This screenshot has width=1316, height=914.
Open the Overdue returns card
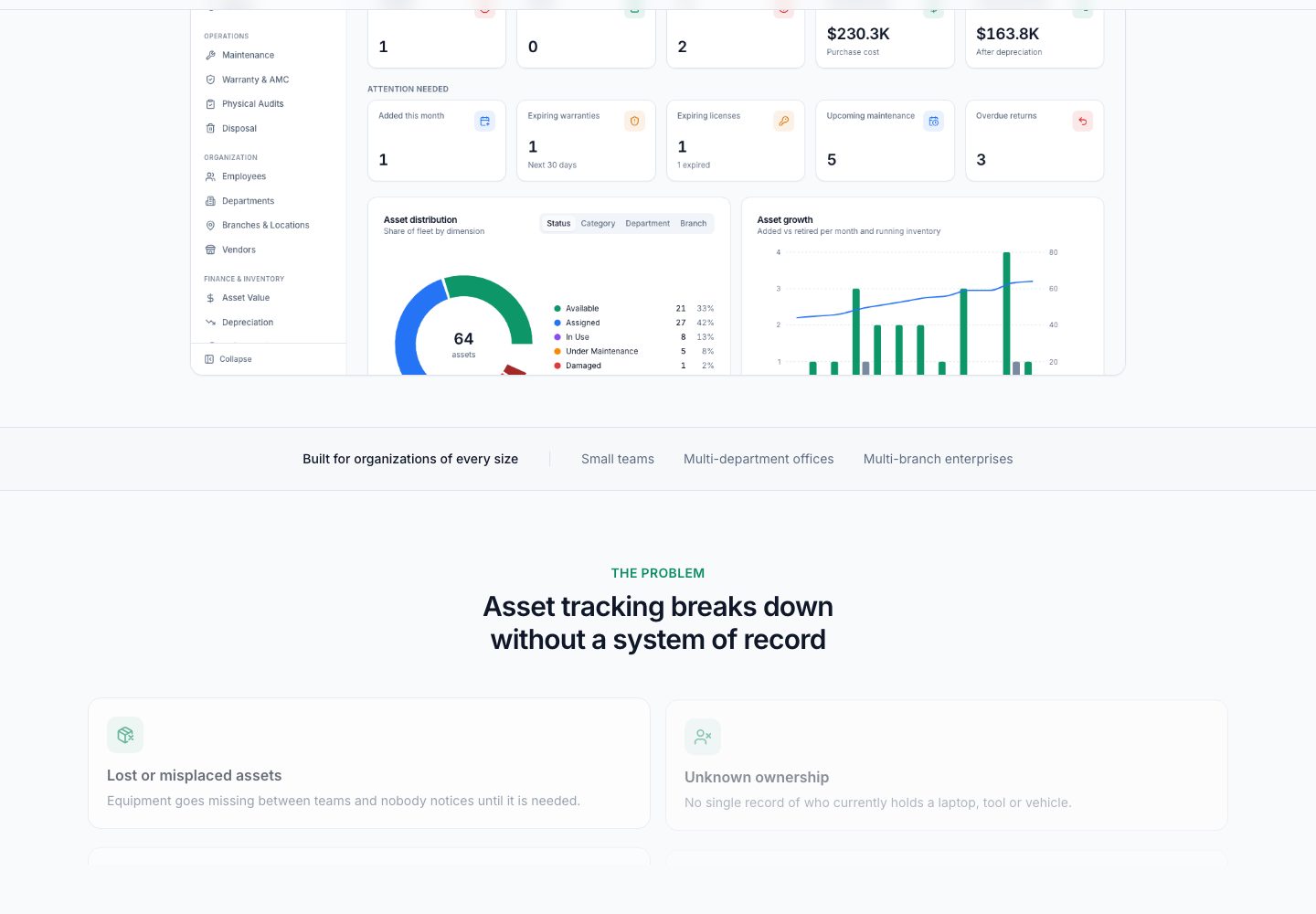[x=1035, y=141]
